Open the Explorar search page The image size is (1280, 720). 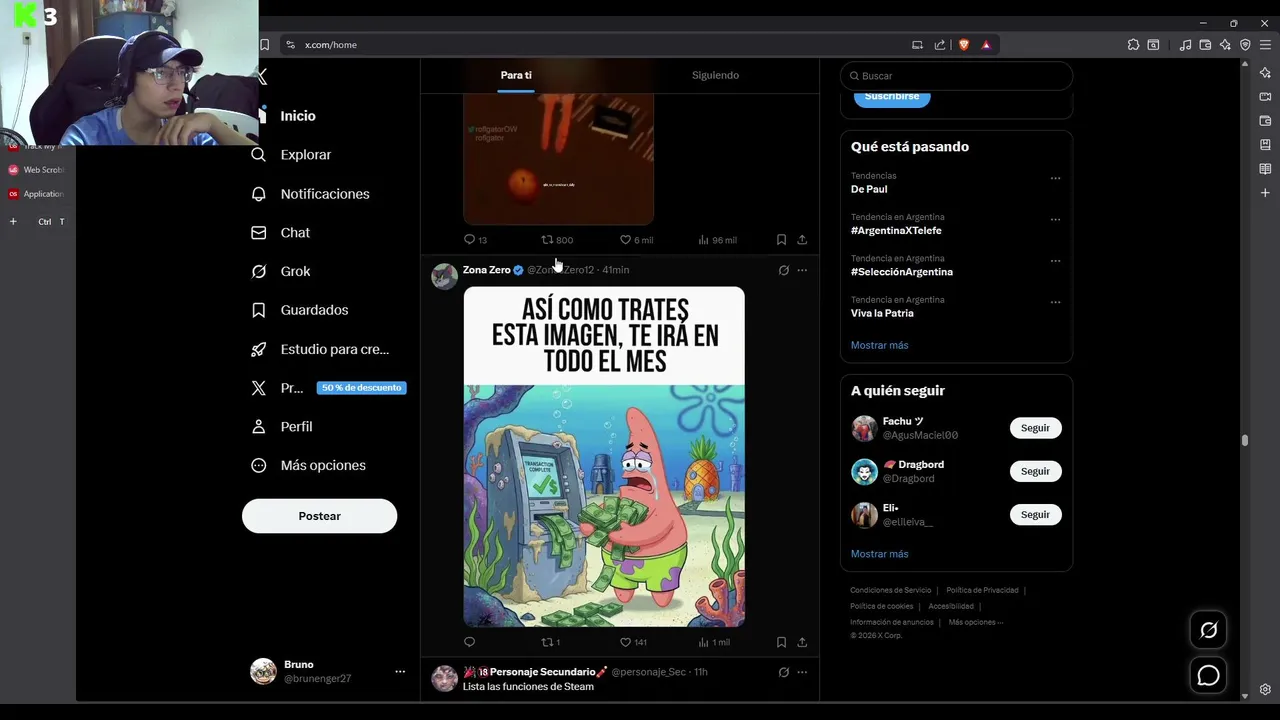305,155
